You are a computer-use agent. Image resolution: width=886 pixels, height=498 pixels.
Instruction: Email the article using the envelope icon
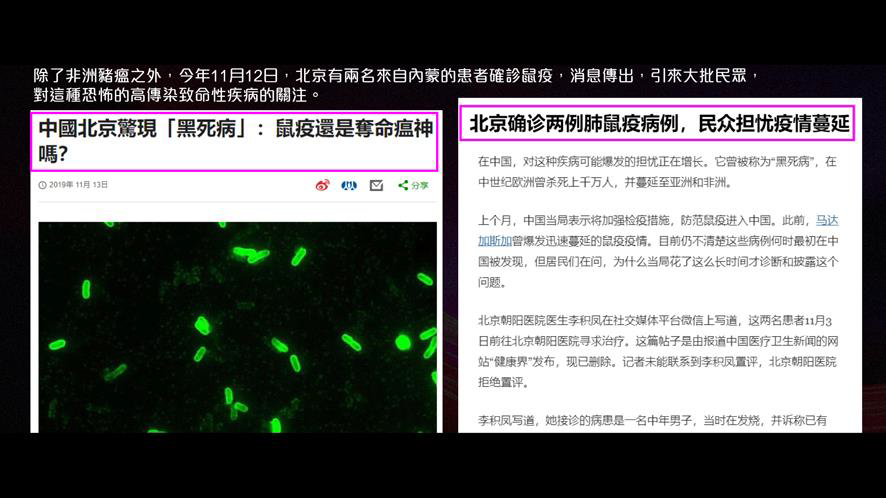[376, 185]
